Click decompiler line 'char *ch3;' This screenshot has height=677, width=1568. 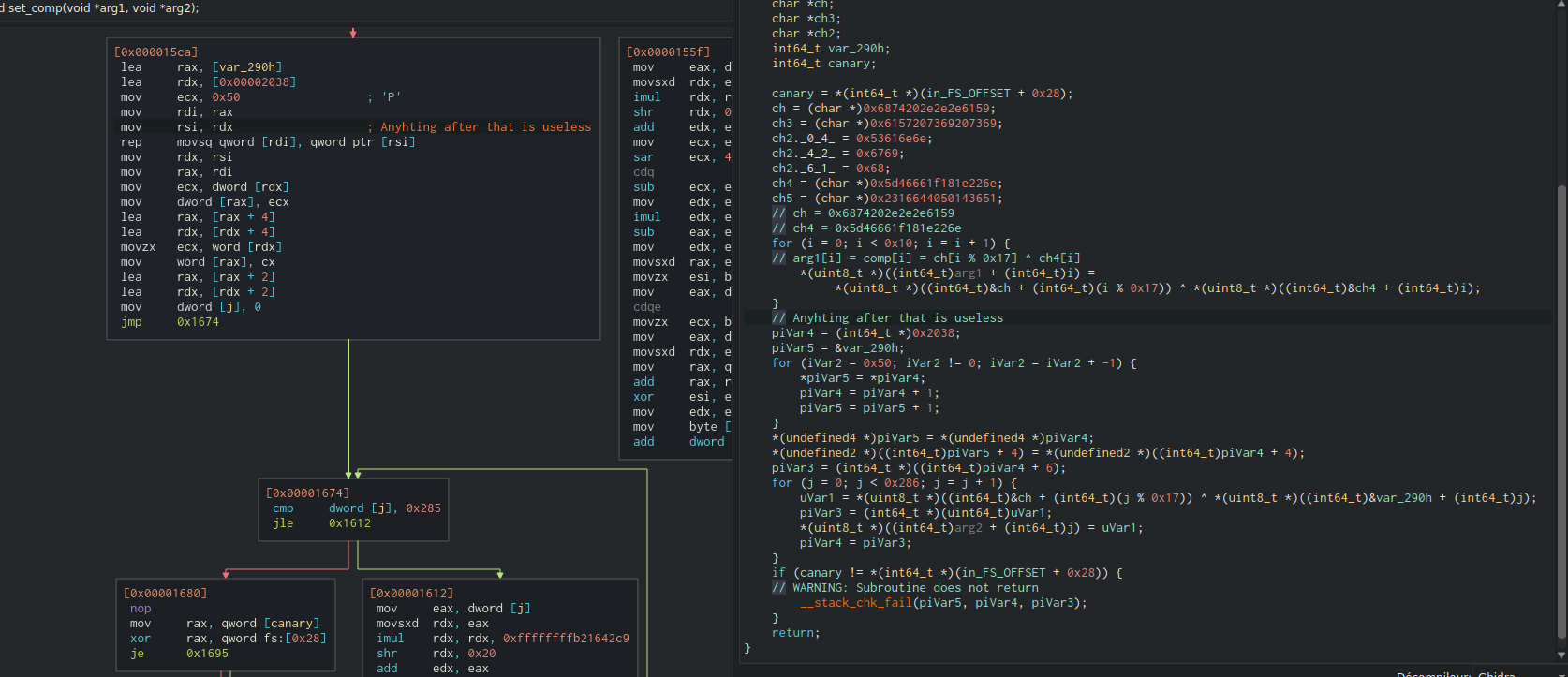[806, 19]
